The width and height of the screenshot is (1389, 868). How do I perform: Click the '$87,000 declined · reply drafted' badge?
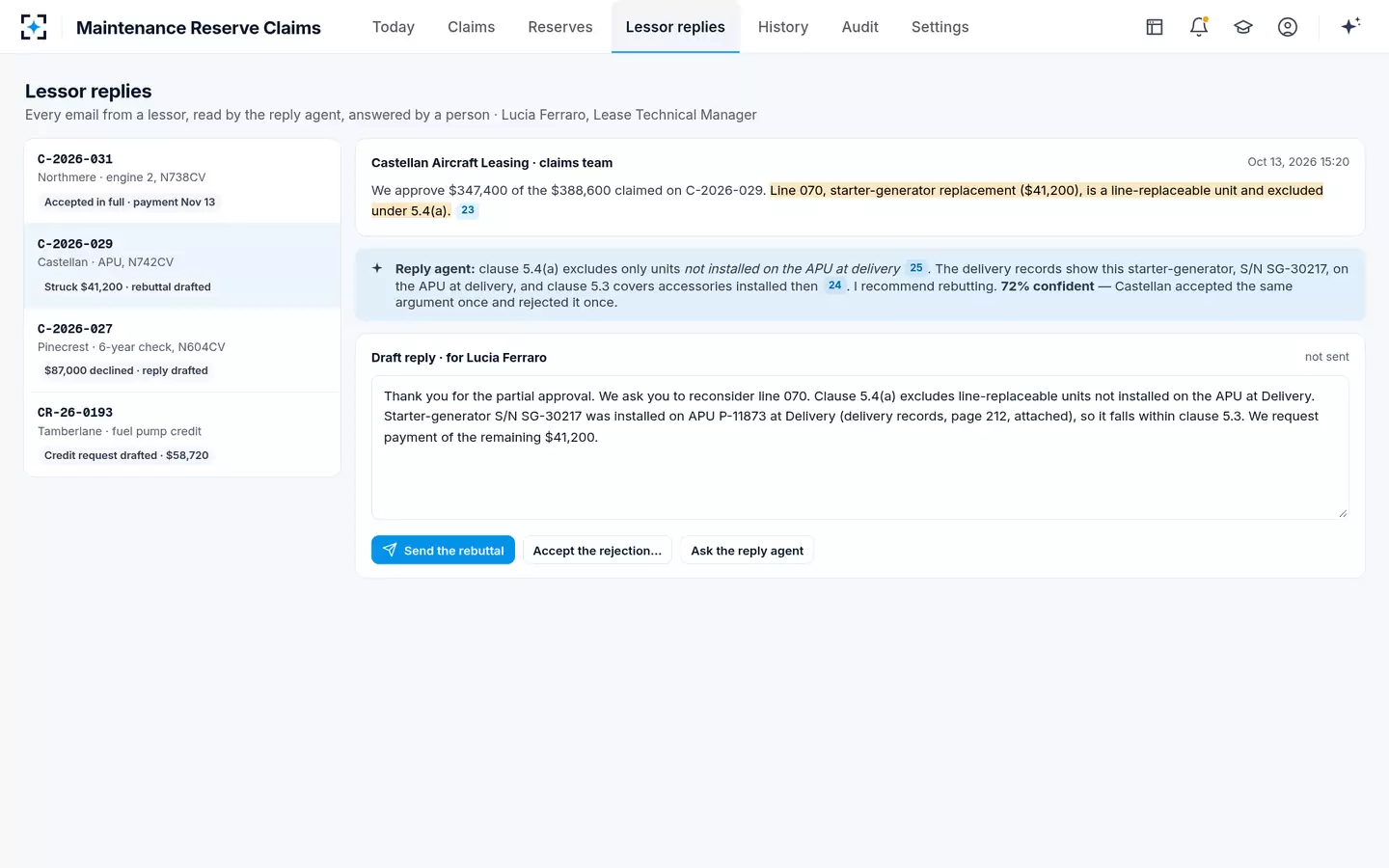126,370
